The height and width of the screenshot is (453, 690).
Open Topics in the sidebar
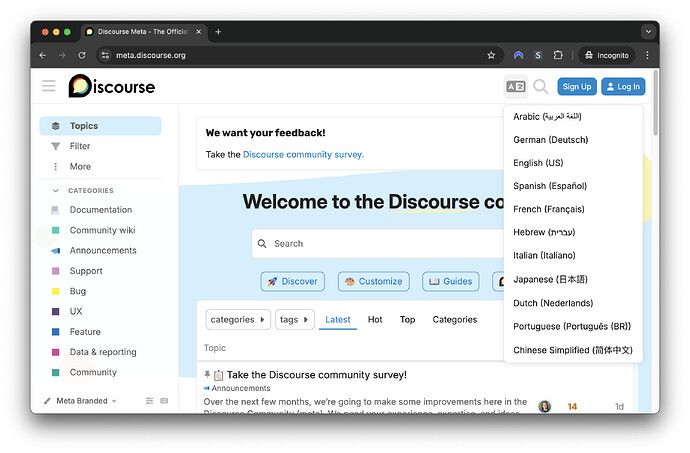pos(100,126)
